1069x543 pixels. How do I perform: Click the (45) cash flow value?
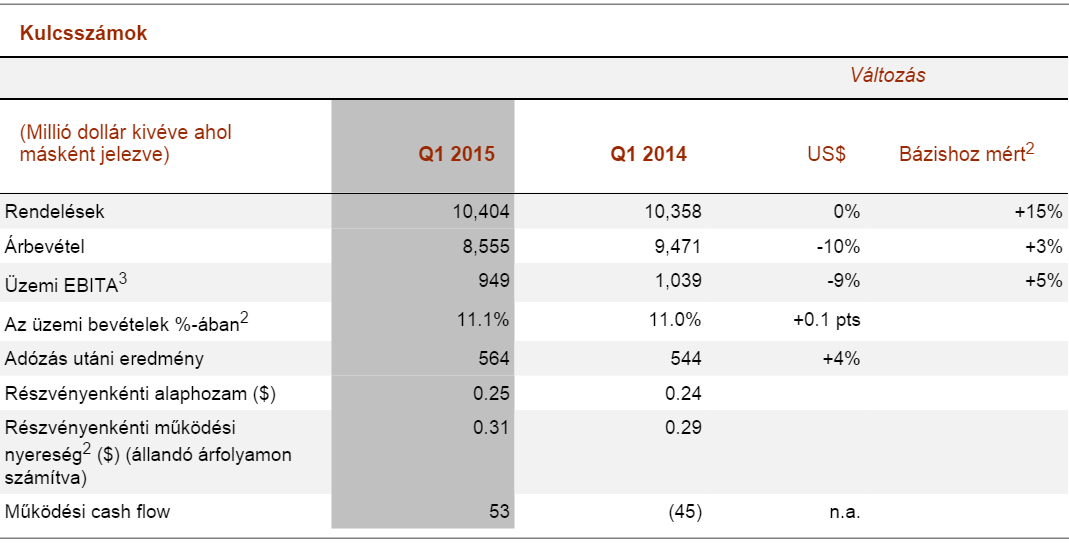(x=684, y=512)
